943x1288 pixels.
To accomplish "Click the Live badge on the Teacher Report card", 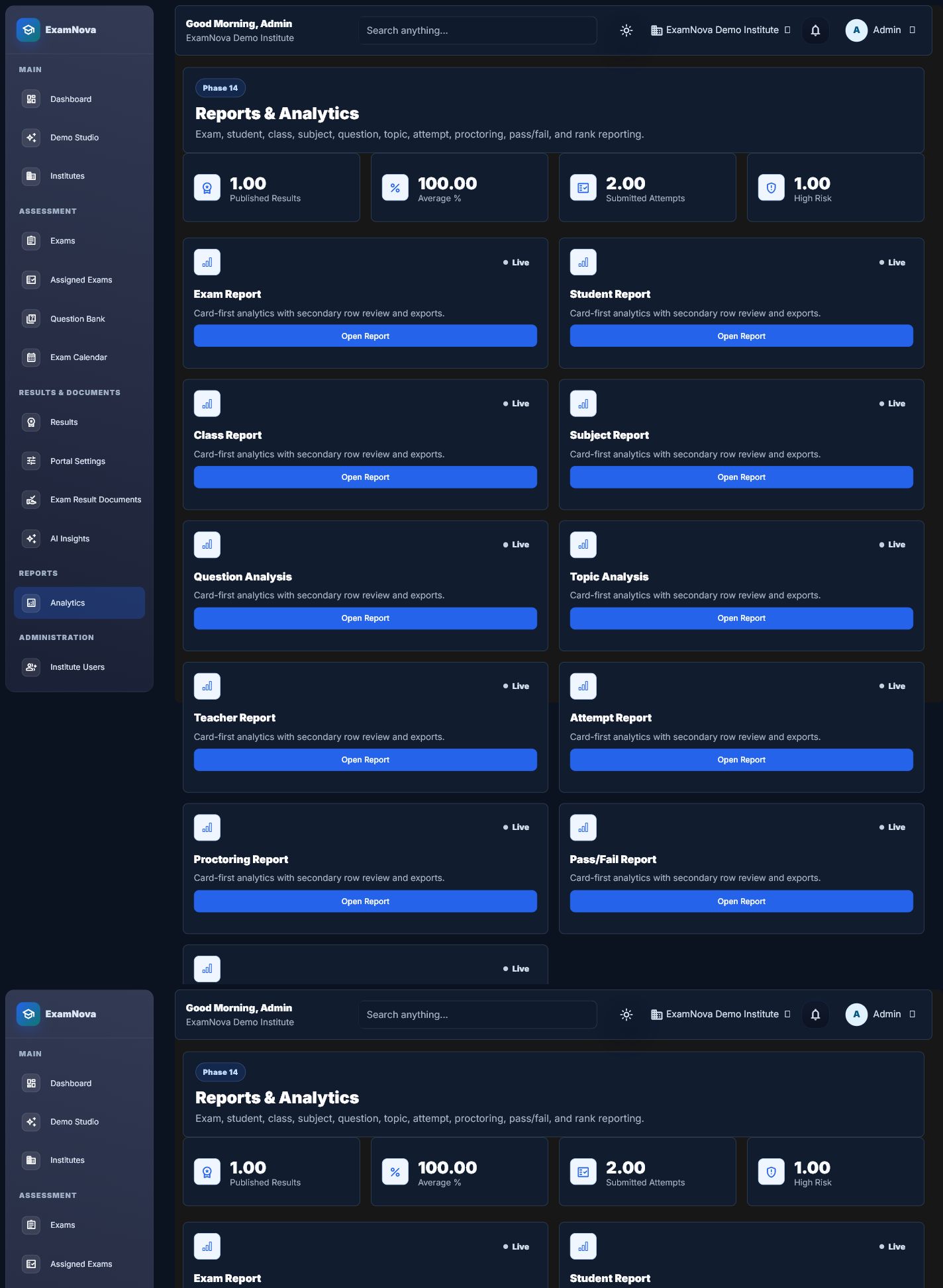I will tap(516, 686).
